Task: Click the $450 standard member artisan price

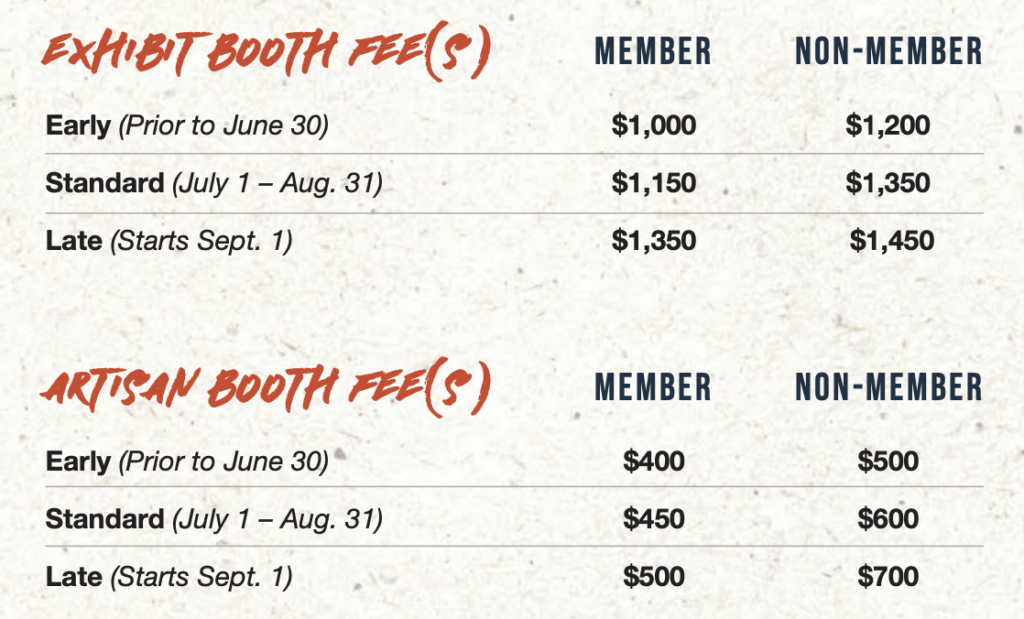Action: click(x=654, y=519)
